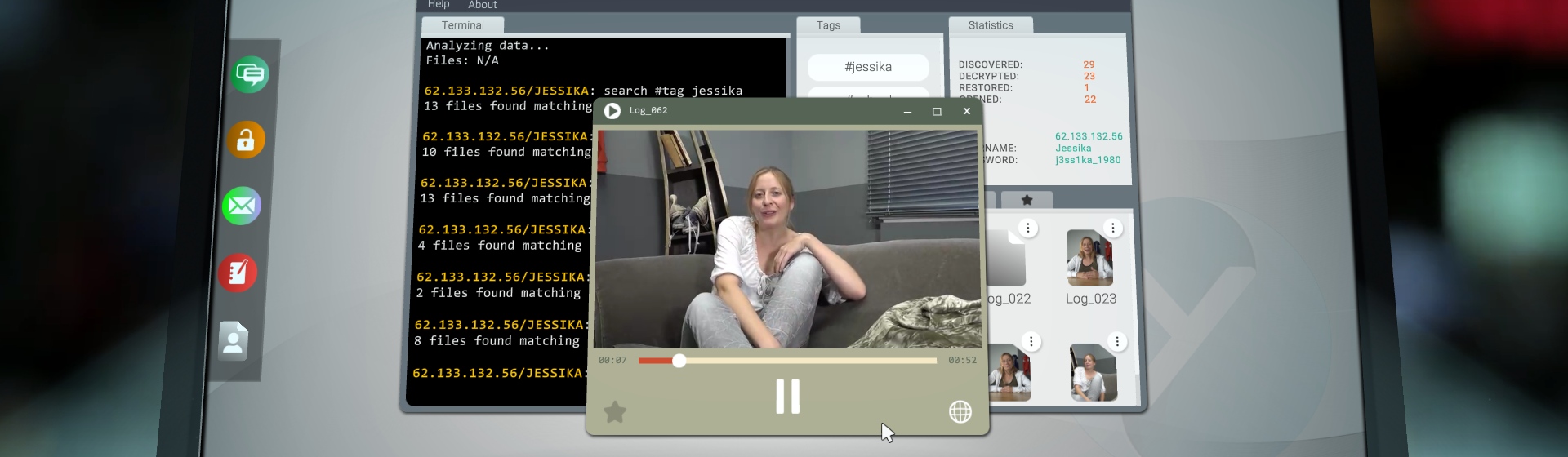The width and height of the screenshot is (1568, 457).
Task: Open the green chat messenger icon
Action: click(250, 75)
